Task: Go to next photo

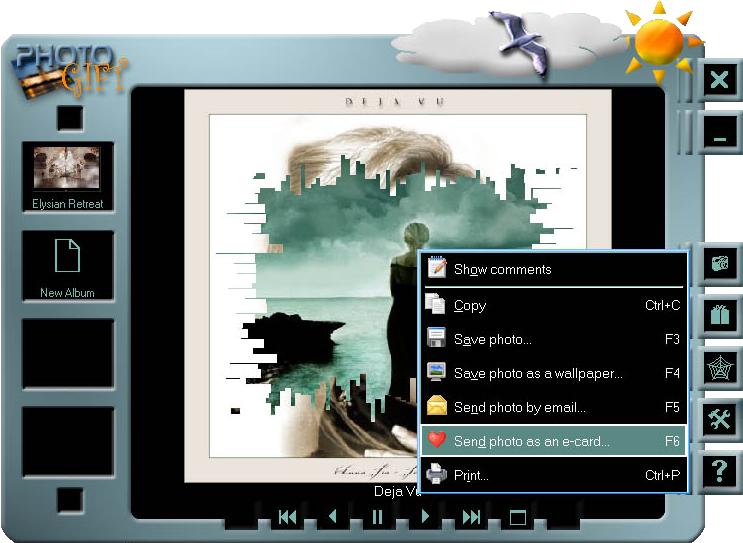Action: 425,516
